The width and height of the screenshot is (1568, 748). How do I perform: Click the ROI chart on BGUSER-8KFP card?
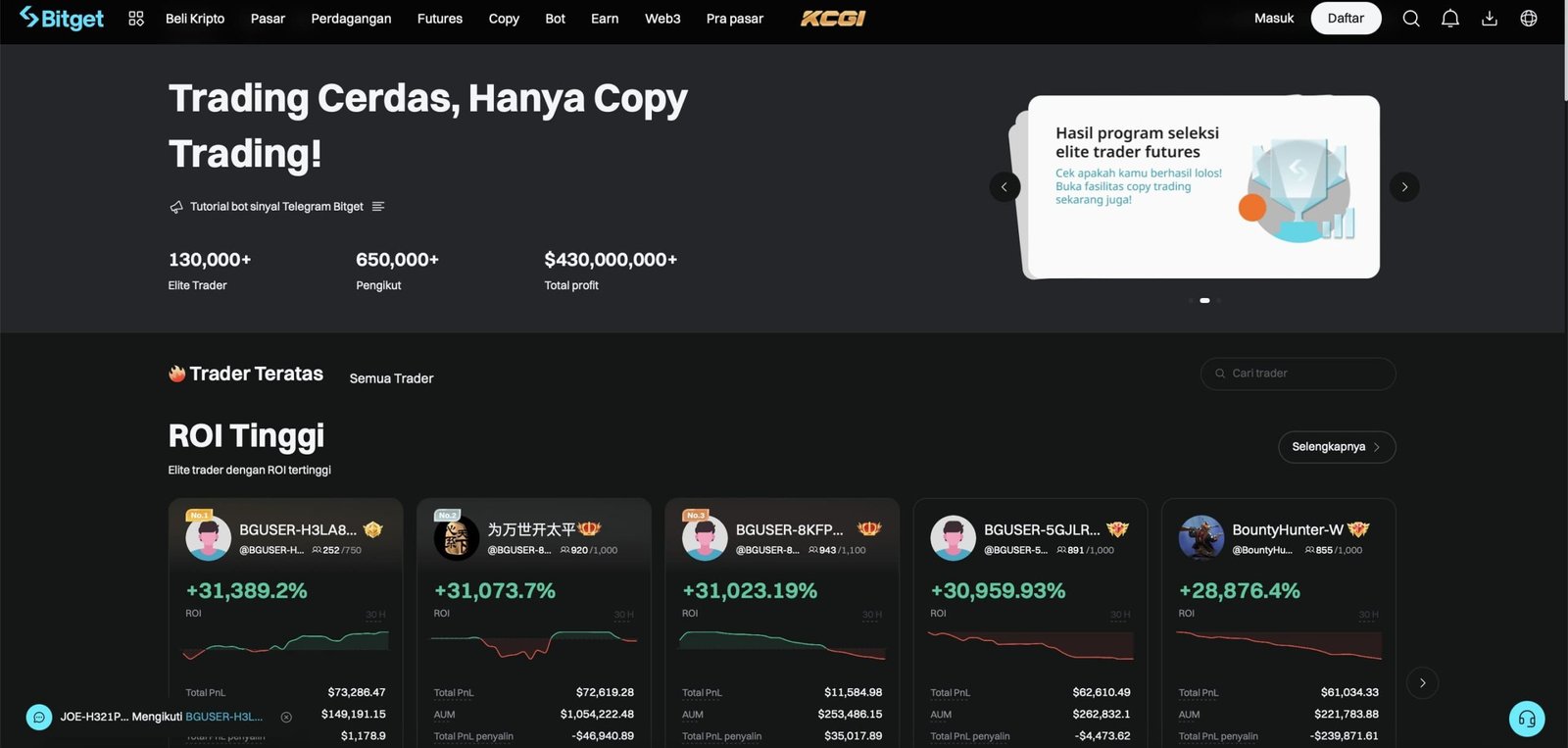[x=782, y=645]
